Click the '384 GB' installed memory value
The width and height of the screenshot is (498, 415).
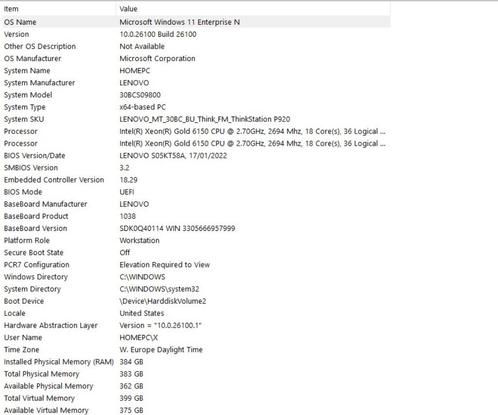131,362
